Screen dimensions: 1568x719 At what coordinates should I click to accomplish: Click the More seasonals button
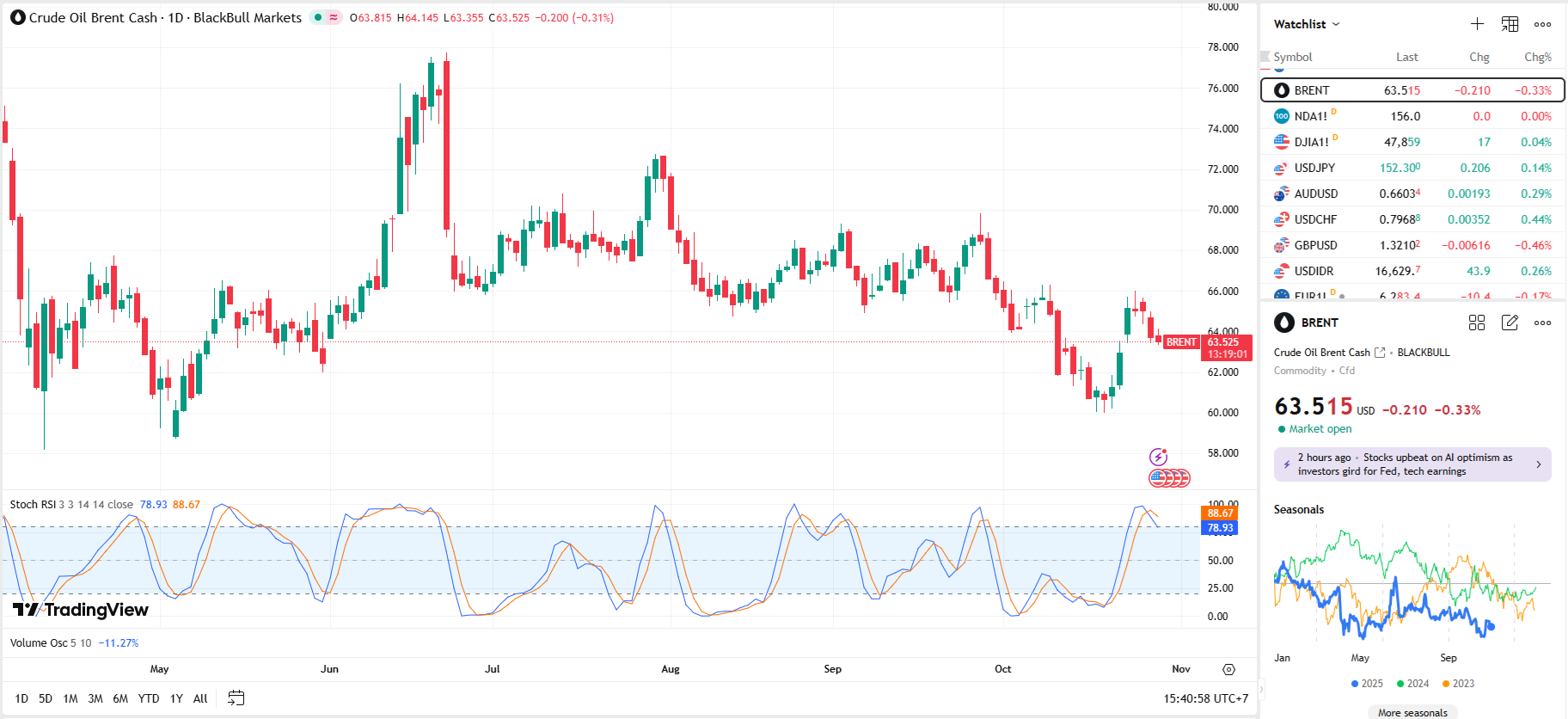(x=1412, y=712)
